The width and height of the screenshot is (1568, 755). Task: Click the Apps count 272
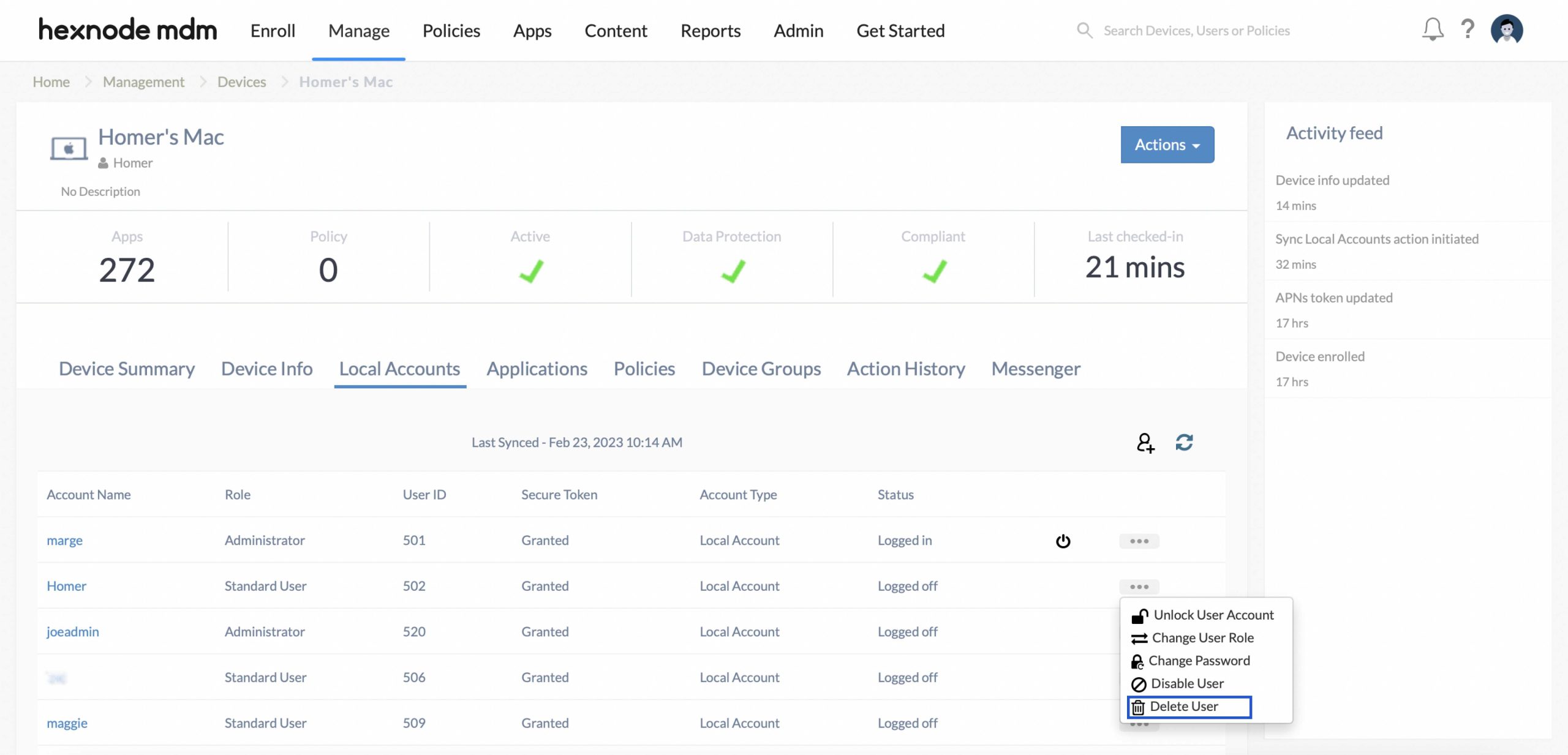(x=127, y=270)
